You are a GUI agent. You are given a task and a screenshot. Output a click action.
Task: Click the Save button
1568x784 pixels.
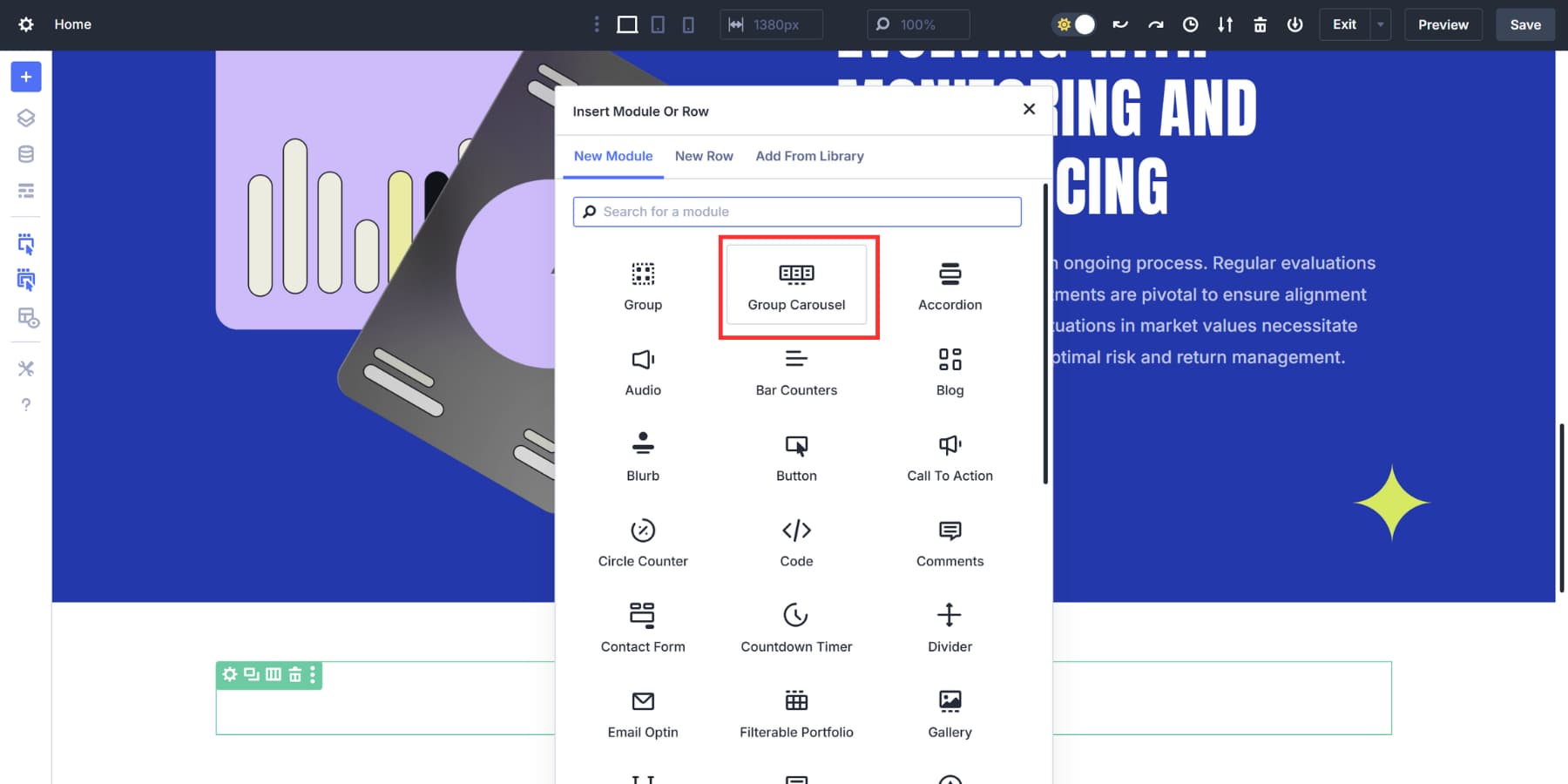click(1524, 24)
